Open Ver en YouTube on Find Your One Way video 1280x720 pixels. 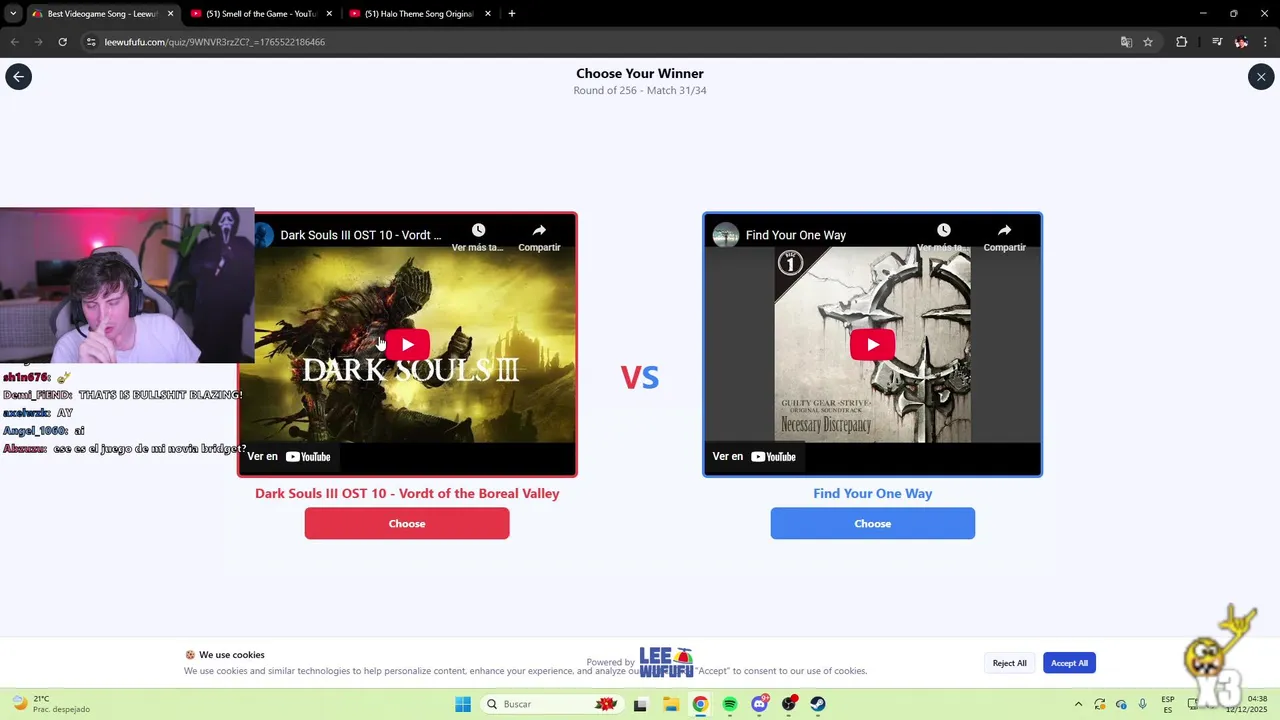coord(754,457)
